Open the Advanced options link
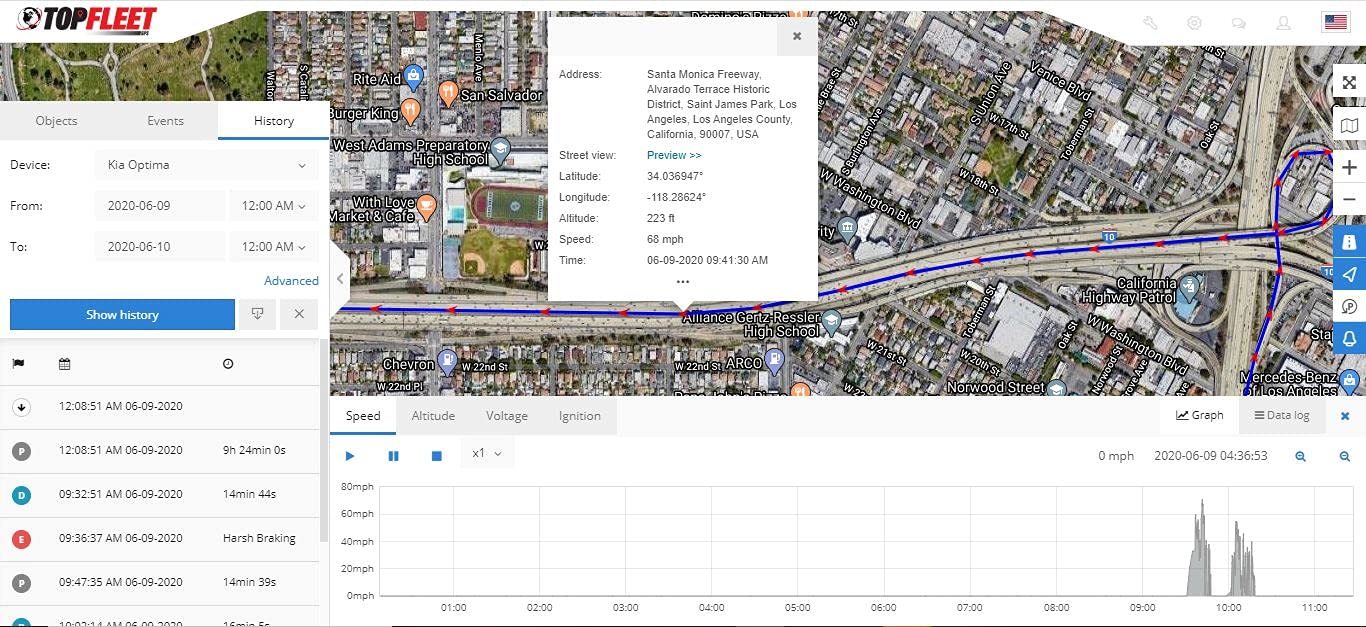The width and height of the screenshot is (1366, 627). coord(291,281)
